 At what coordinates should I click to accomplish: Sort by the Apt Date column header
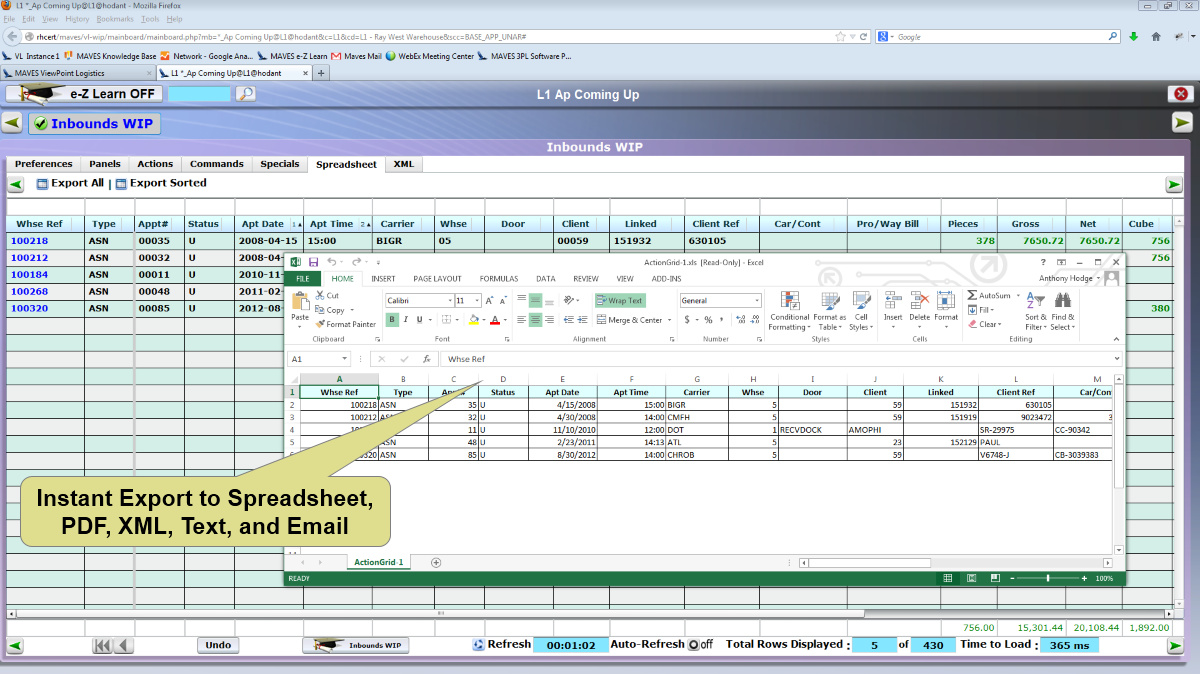click(263, 224)
